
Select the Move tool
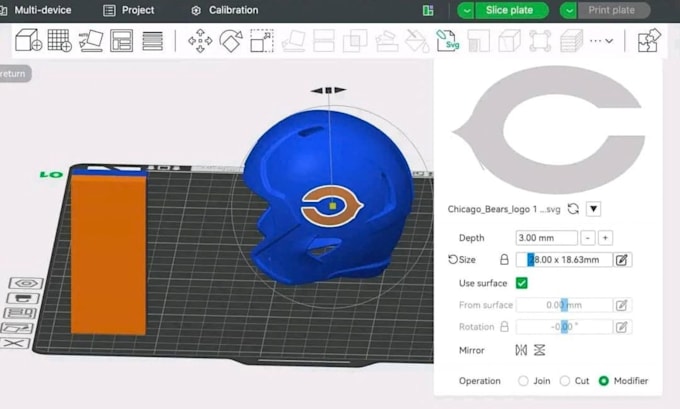pyautogui.click(x=200, y=41)
